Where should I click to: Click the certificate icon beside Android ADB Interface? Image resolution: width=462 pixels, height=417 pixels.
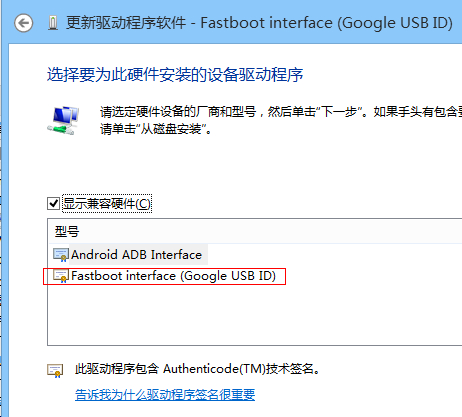click(61, 255)
